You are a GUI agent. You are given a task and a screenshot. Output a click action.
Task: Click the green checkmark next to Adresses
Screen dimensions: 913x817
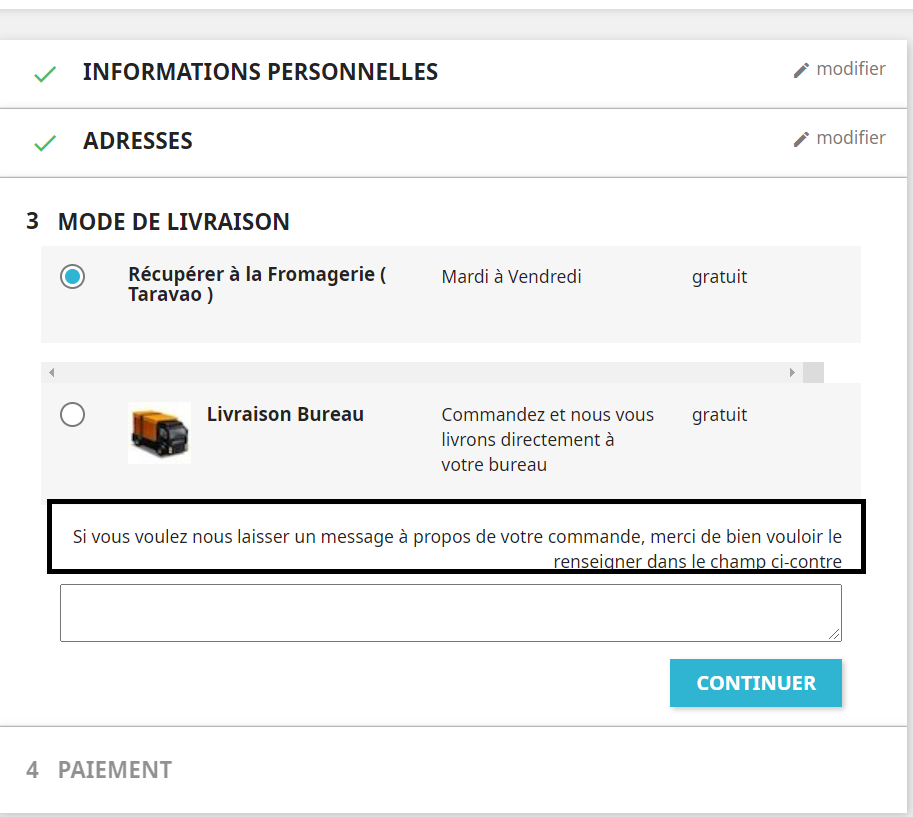[45, 143]
